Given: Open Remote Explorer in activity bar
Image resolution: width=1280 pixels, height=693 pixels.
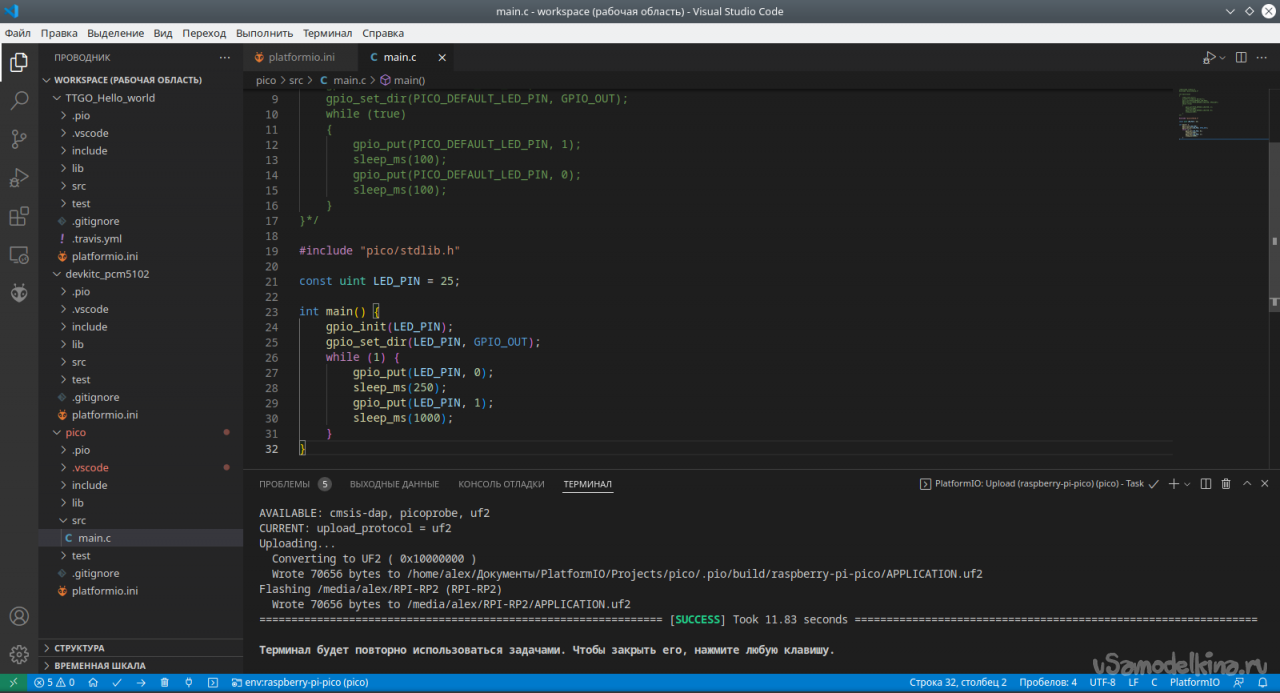Looking at the screenshot, I should tap(19, 255).
